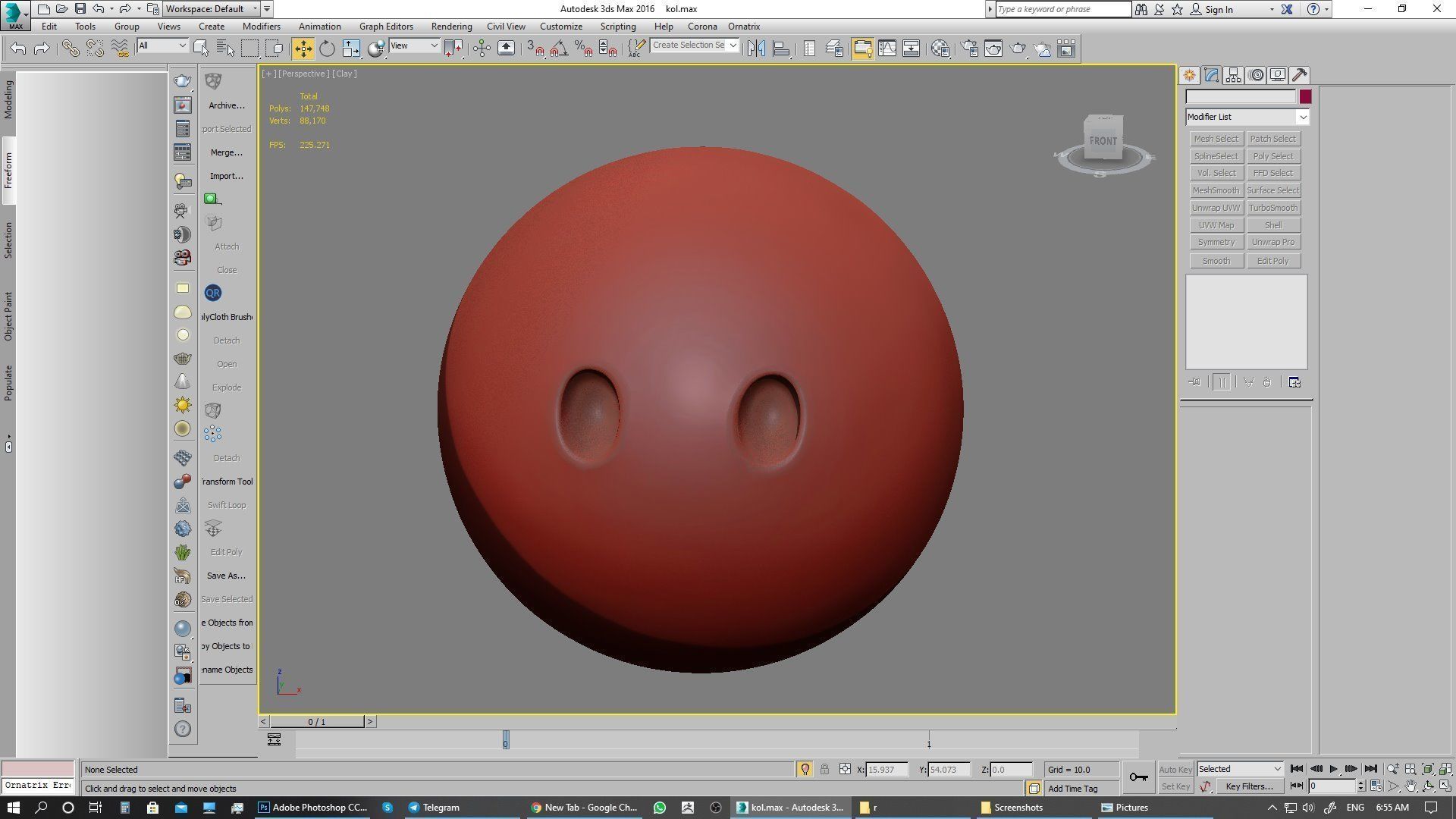
Task: Toggle the Percent Snap icon
Action: click(x=584, y=49)
